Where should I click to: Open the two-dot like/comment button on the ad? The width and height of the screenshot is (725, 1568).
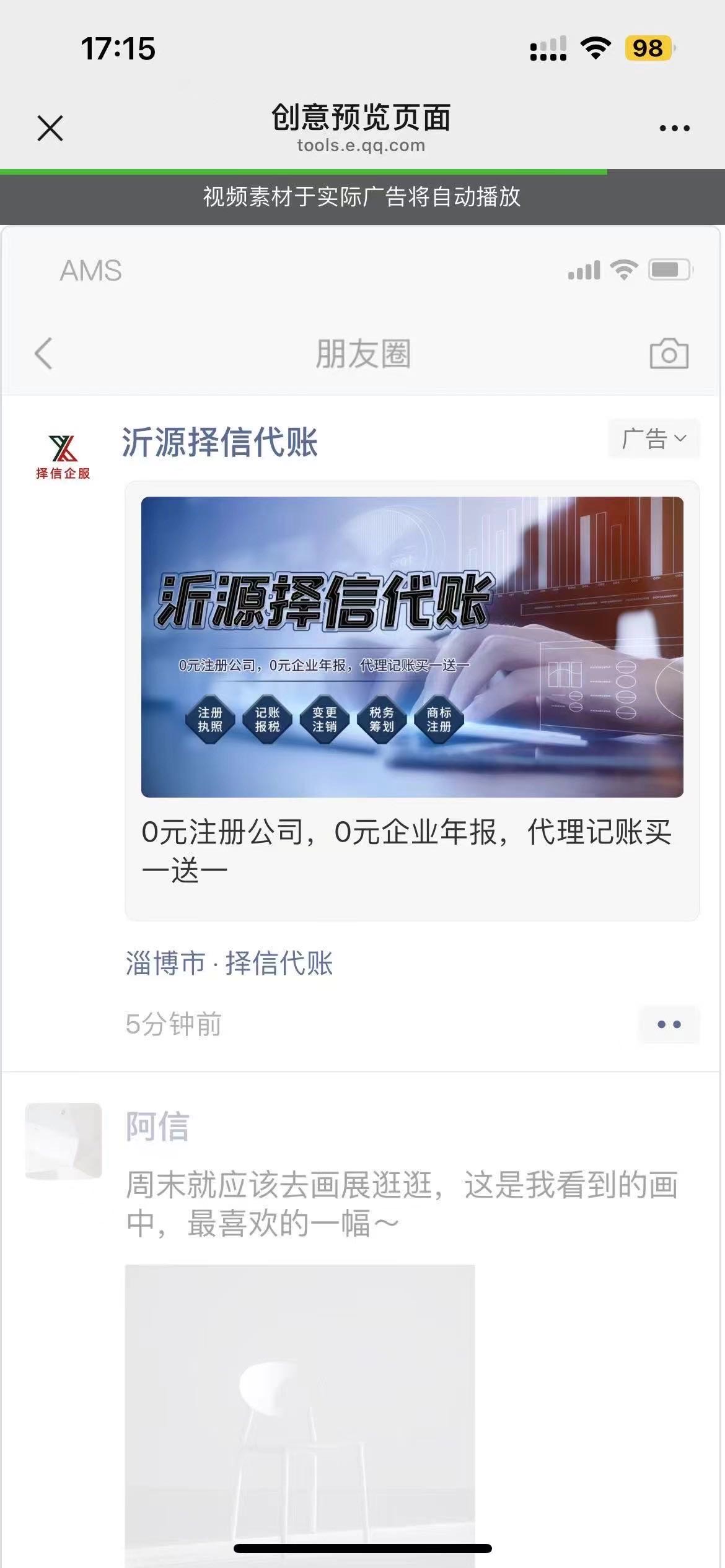click(x=669, y=1024)
